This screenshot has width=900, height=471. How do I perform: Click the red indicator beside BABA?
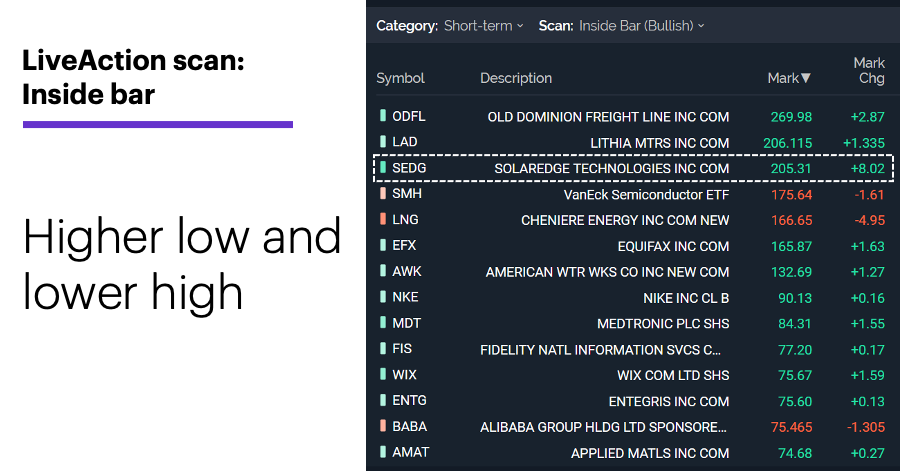click(383, 426)
